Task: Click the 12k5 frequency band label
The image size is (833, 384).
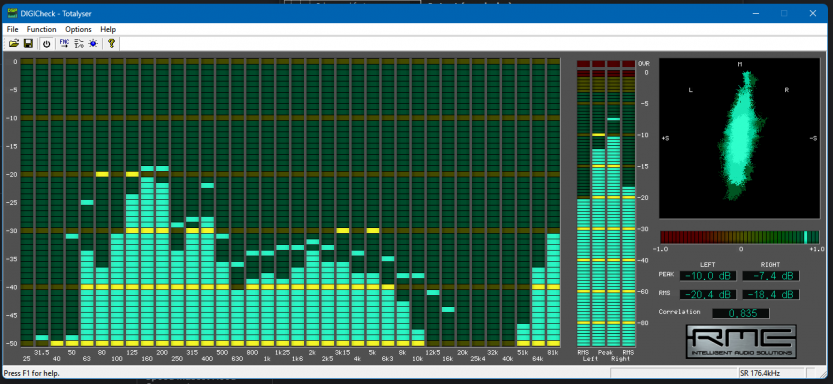Action: click(433, 352)
